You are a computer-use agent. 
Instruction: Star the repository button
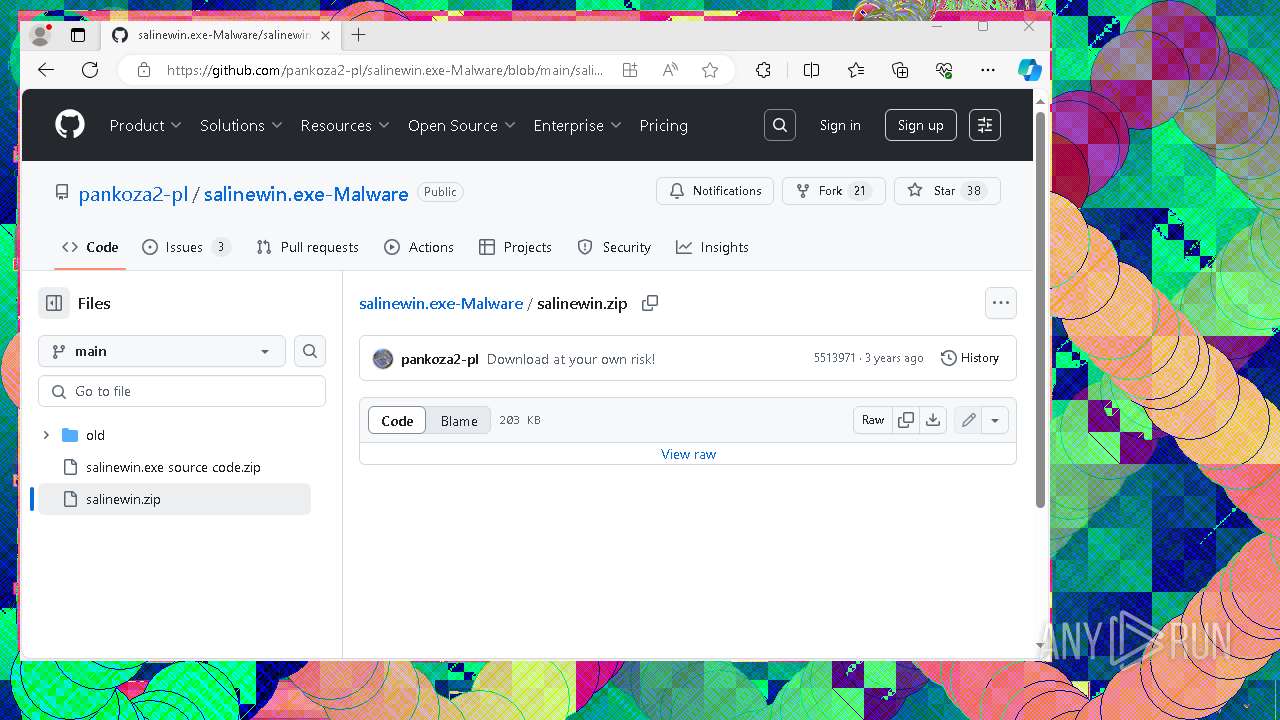947,191
